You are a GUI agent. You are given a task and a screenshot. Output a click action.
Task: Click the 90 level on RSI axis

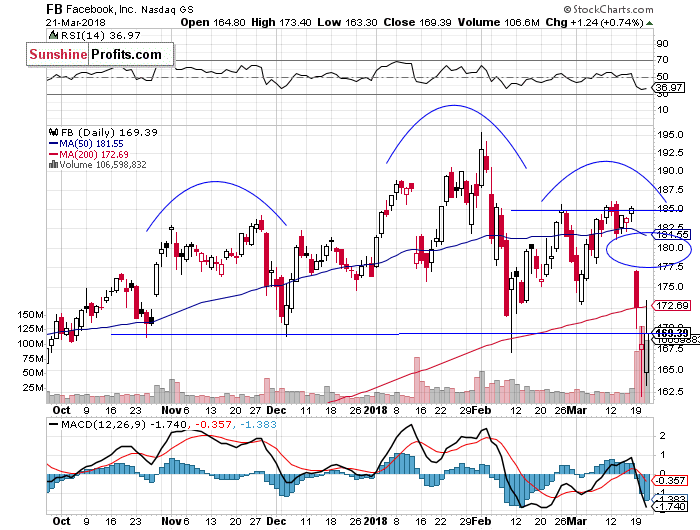(x=662, y=44)
